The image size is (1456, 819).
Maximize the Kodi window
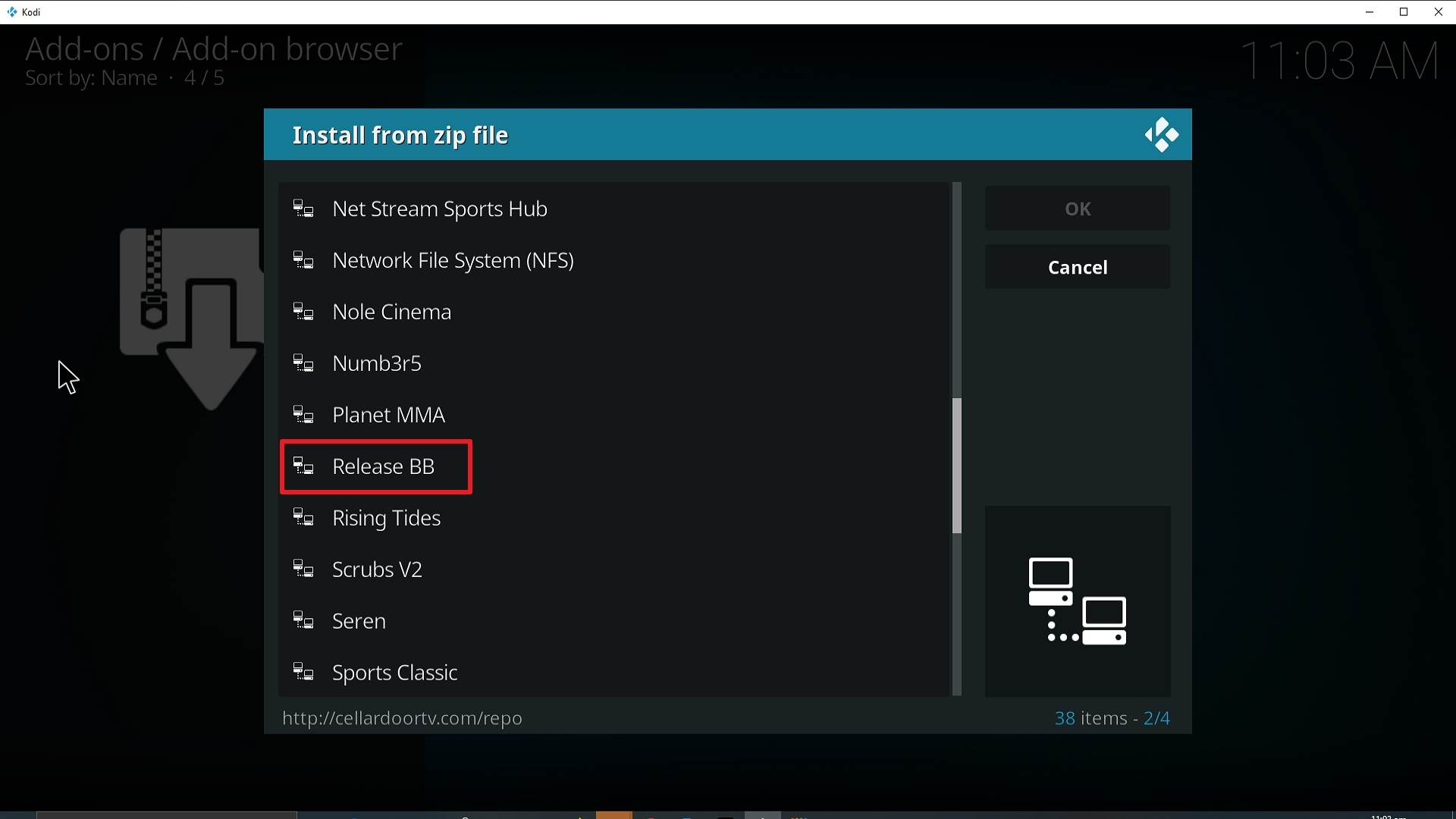pos(1404,12)
